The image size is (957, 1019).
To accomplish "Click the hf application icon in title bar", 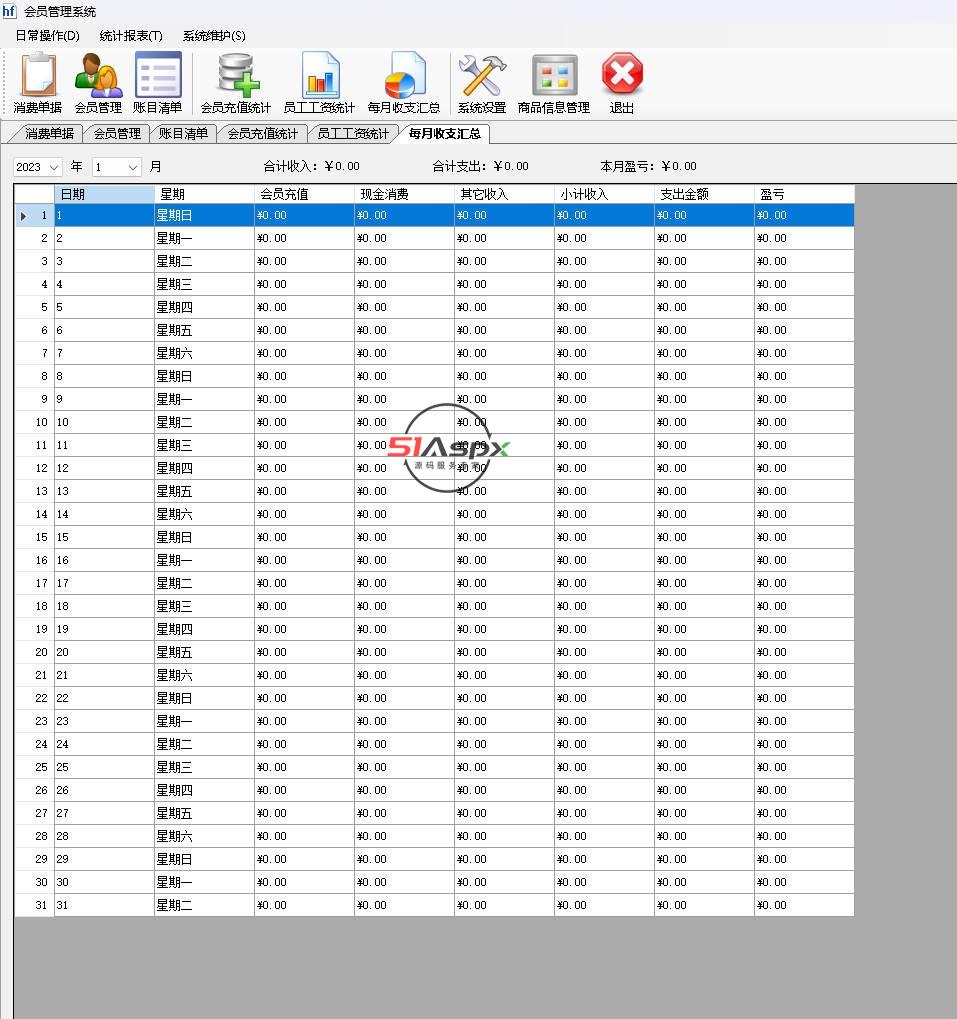I will [x=8, y=11].
